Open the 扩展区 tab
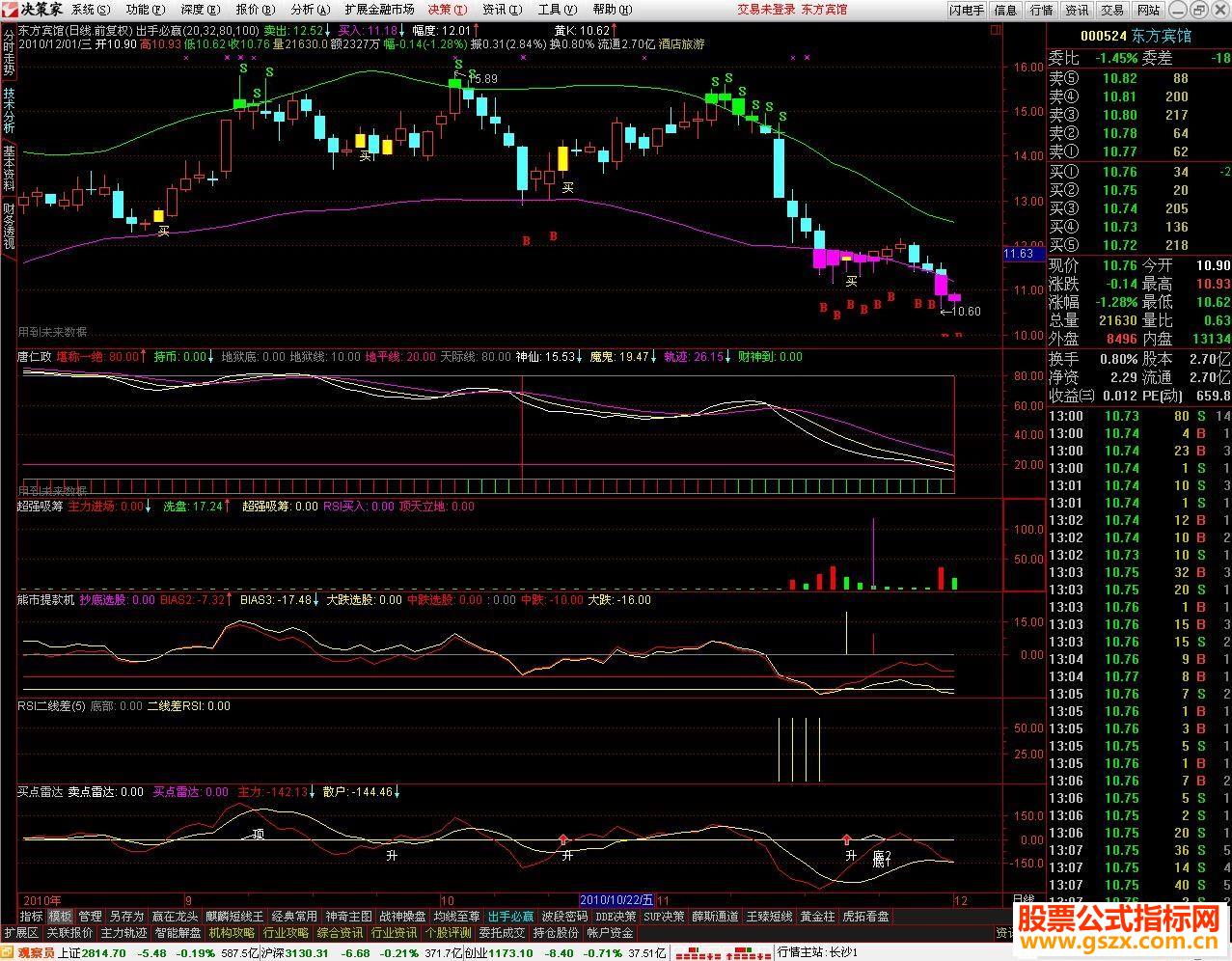The height and width of the screenshot is (961, 1232). coord(21,933)
